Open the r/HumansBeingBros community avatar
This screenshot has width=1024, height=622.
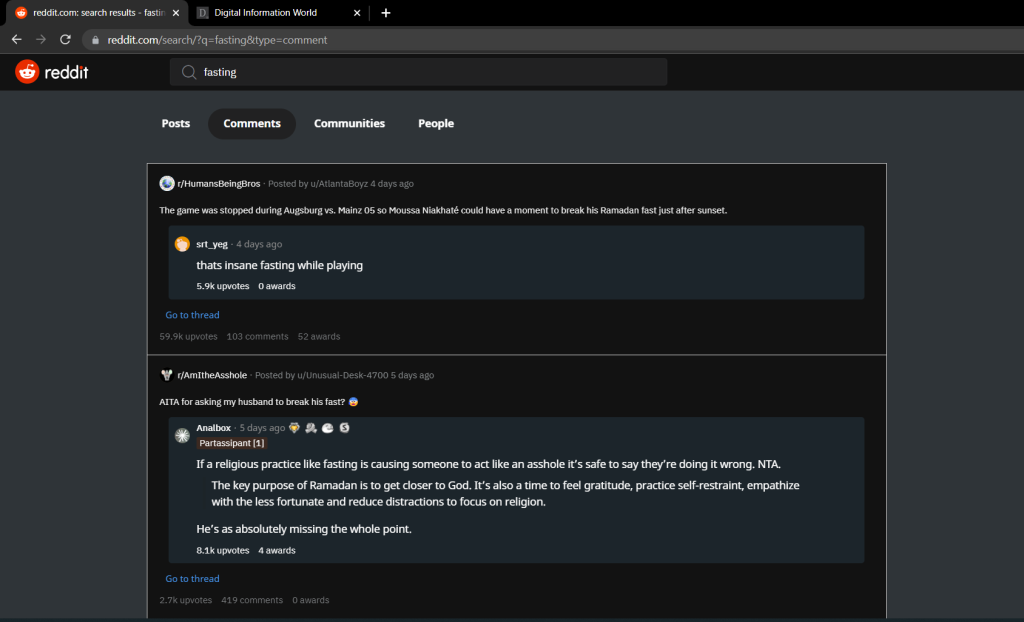(166, 183)
